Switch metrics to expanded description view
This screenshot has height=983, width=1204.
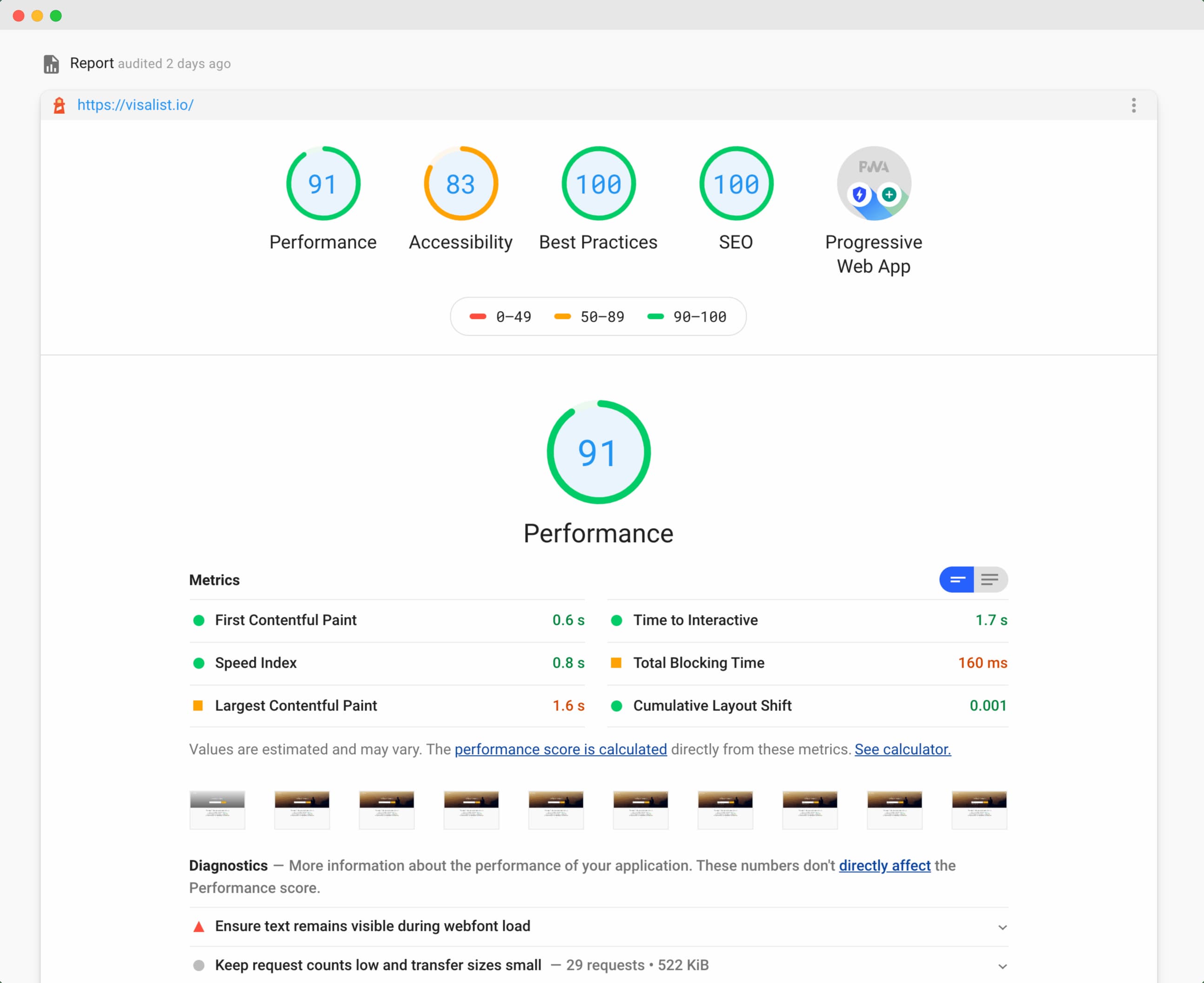(990, 579)
